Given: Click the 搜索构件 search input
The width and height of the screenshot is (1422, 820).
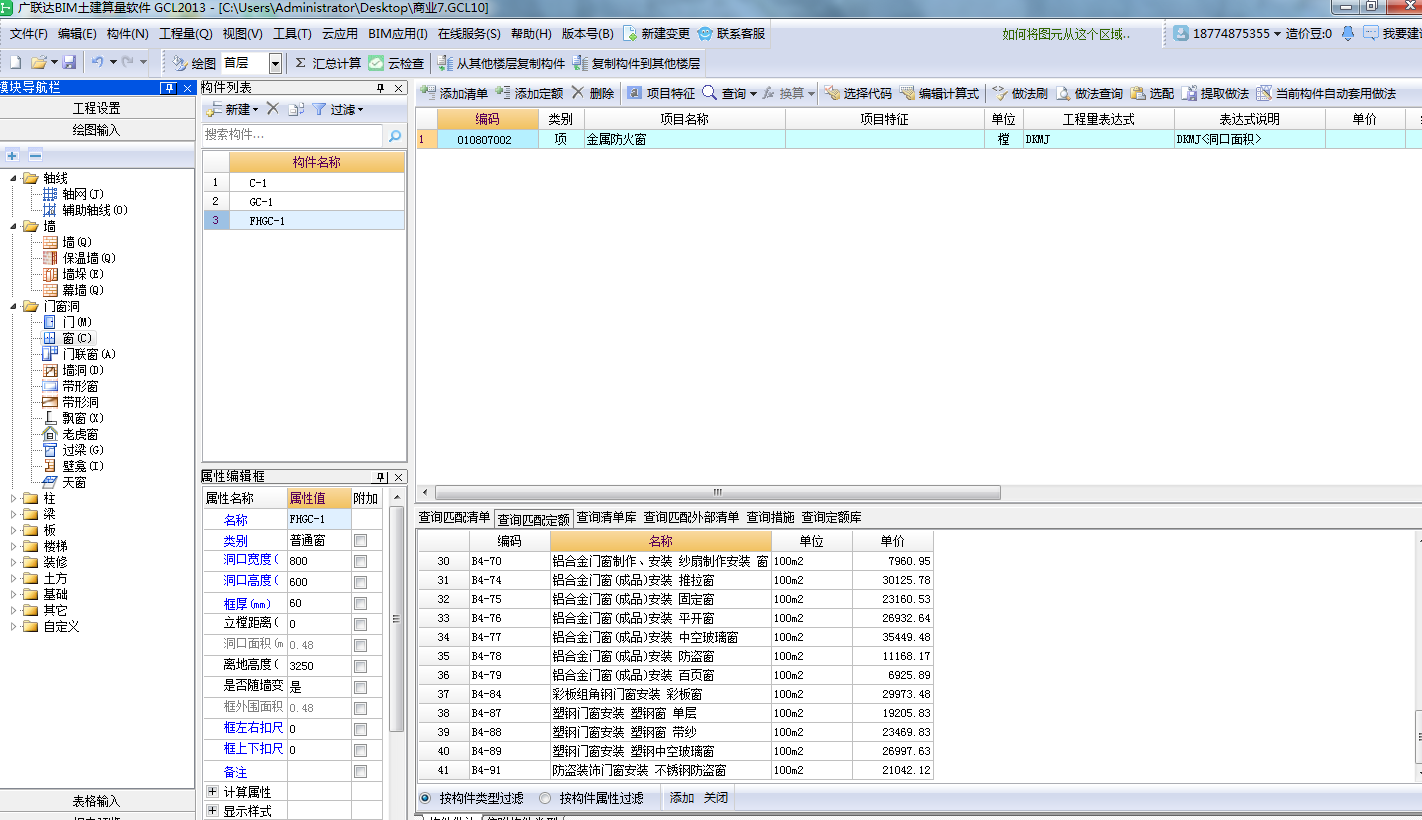Looking at the screenshot, I should [x=292, y=134].
